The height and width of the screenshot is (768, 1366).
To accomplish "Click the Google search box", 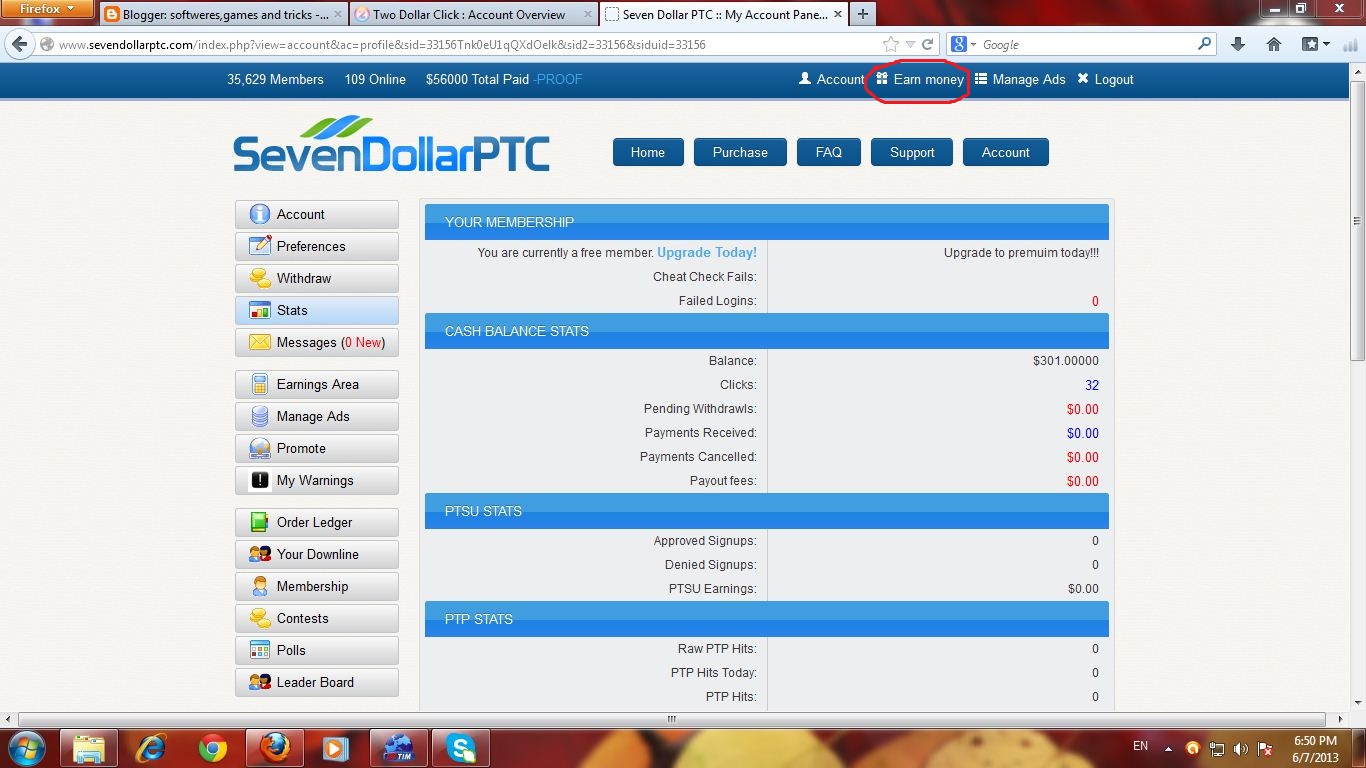I will click(x=1085, y=44).
